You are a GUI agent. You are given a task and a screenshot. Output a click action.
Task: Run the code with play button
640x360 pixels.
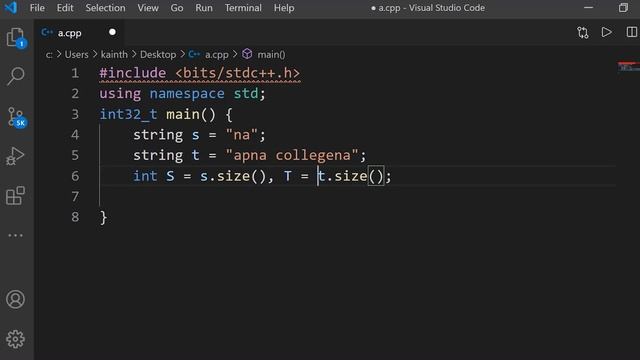(x=607, y=32)
